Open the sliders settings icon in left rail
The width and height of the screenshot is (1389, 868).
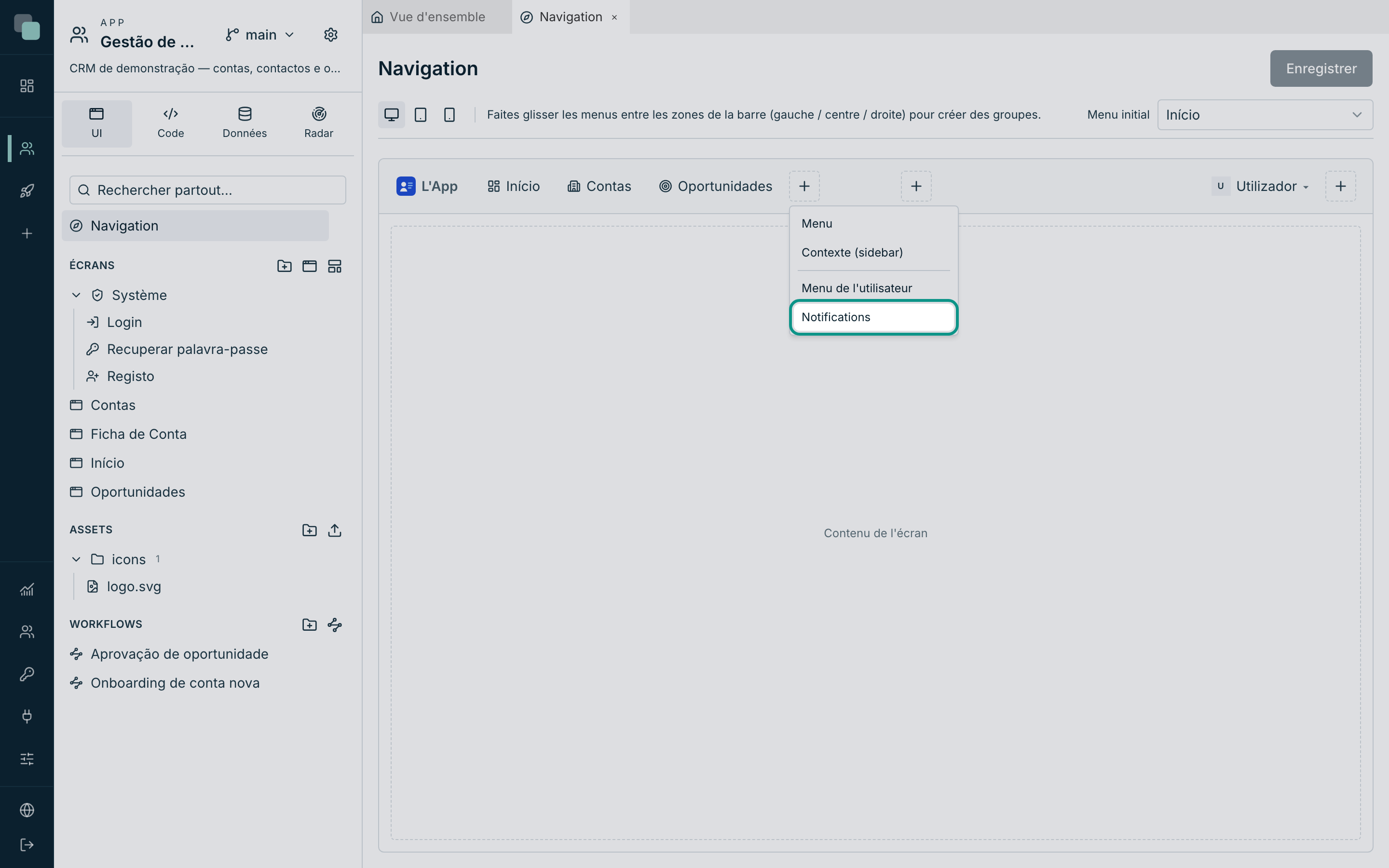[x=27, y=759]
